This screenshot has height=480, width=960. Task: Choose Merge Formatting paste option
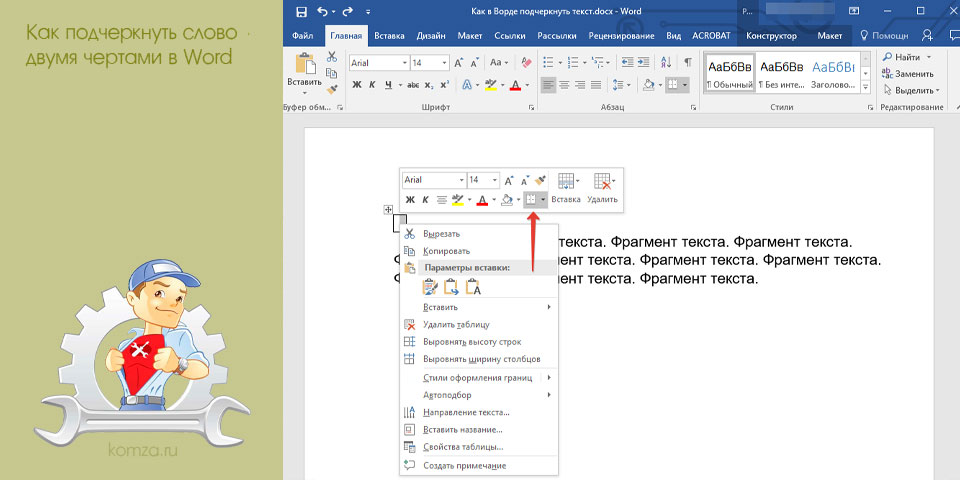click(452, 287)
